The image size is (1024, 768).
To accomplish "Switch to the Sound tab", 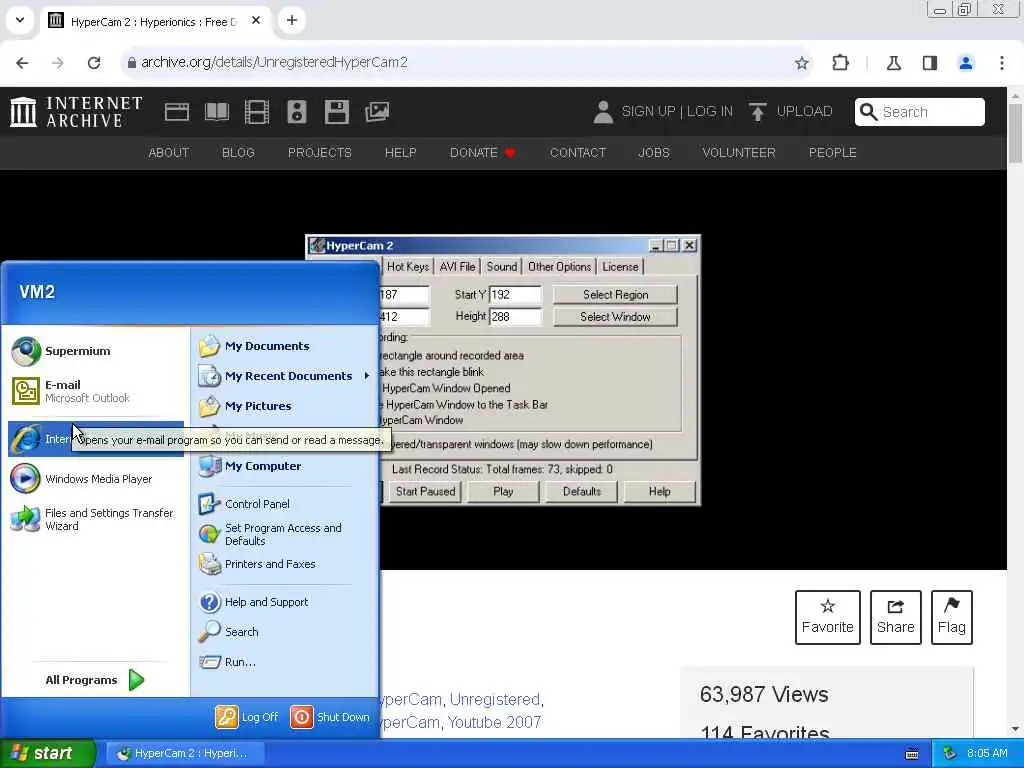I will 502,266.
